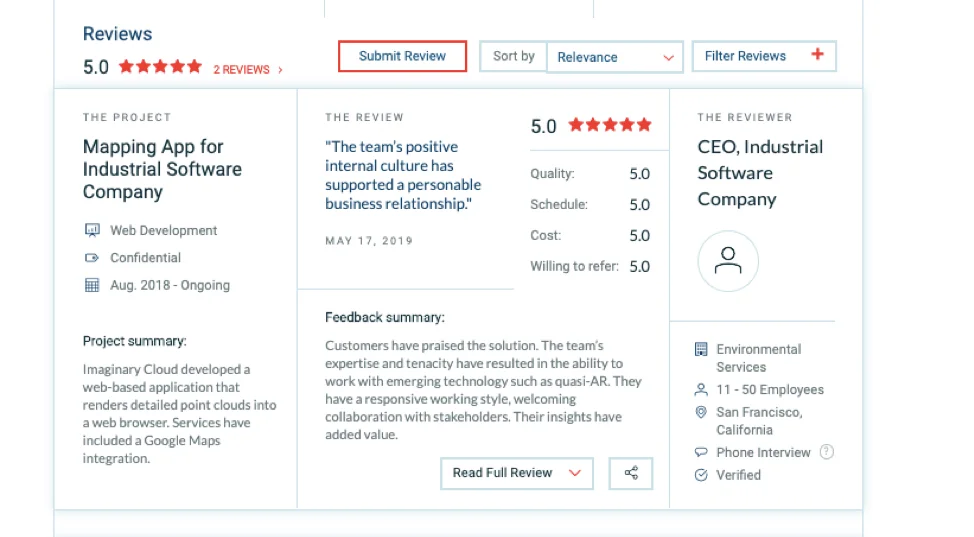Click the Phone Interview help question mark

pos(826,452)
